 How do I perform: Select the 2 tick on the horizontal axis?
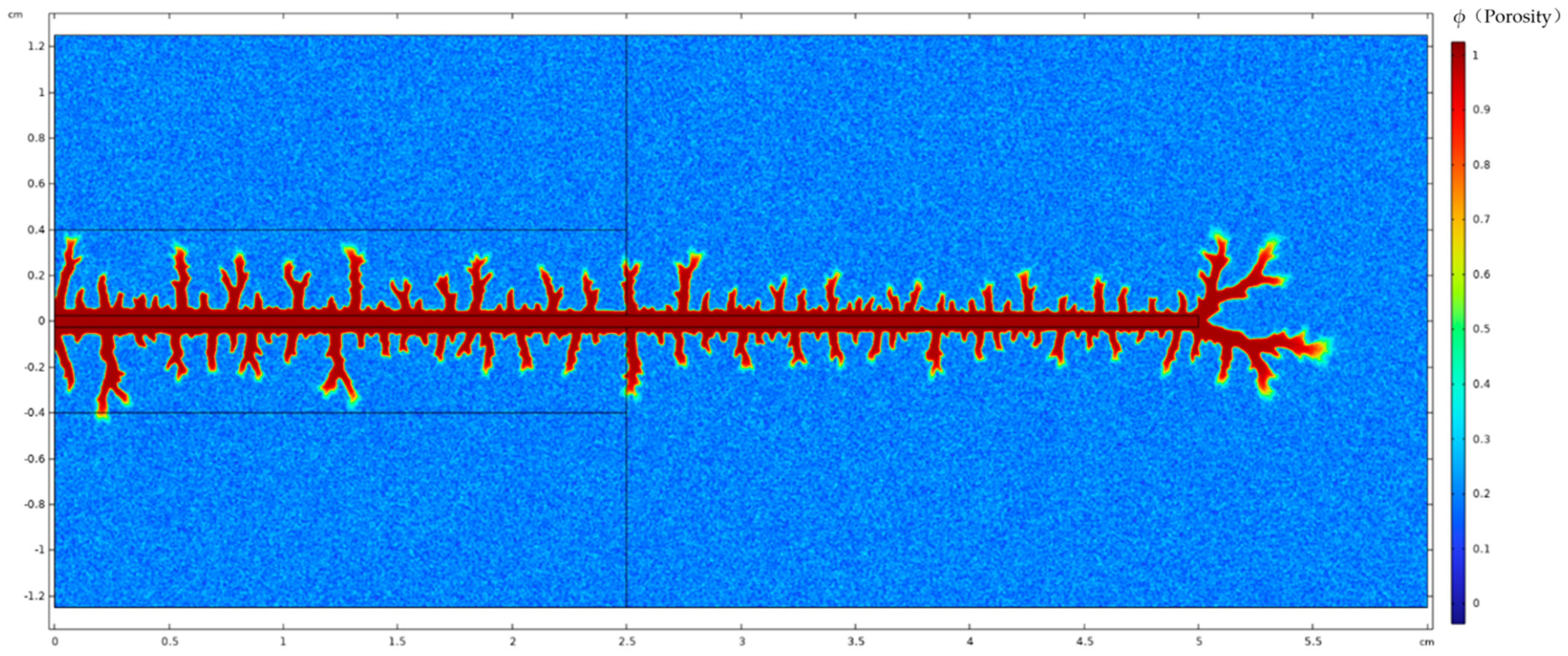(512, 641)
